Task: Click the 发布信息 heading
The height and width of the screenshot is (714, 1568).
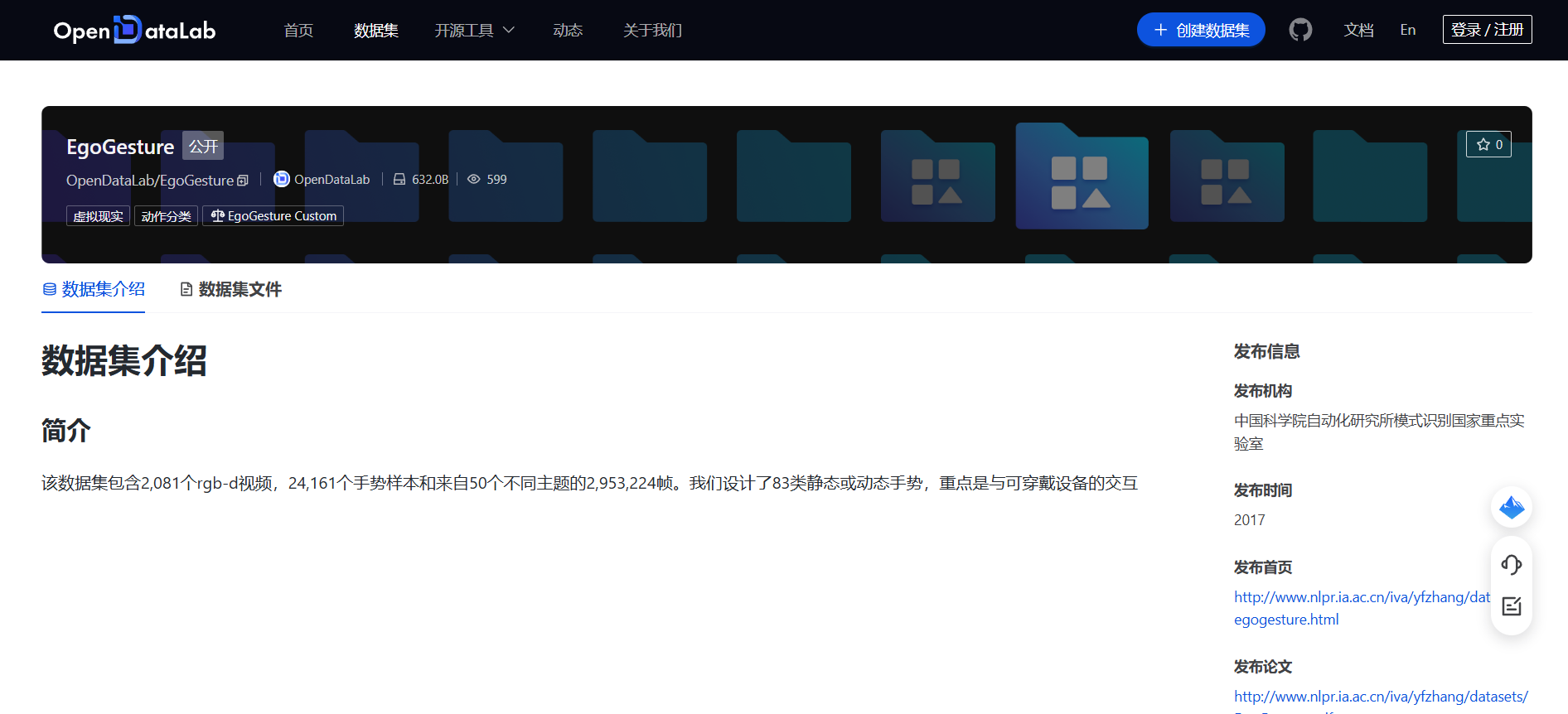Action: pyautogui.click(x=1266, y=351)
